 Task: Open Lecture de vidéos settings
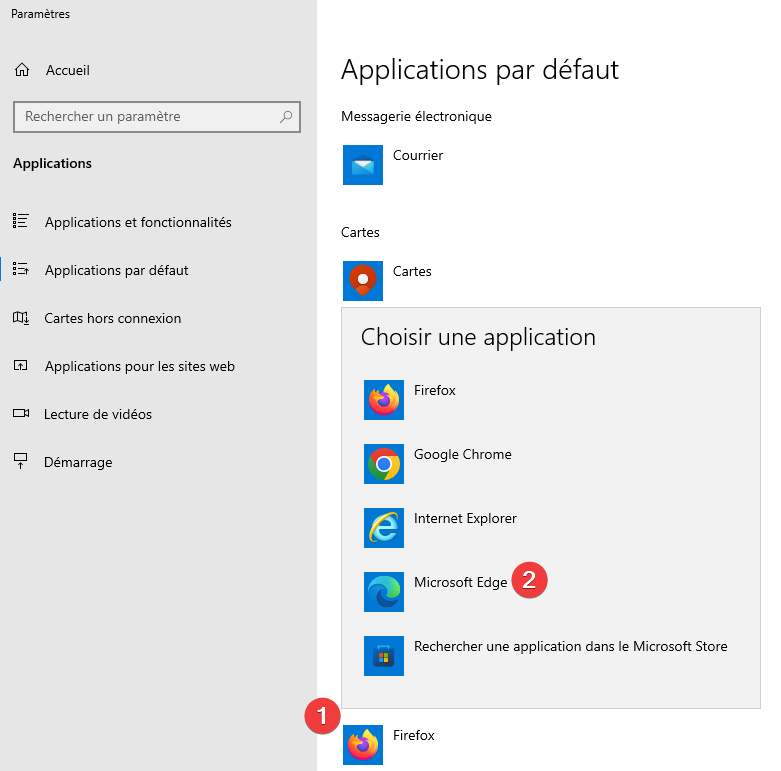click(98, 414)
